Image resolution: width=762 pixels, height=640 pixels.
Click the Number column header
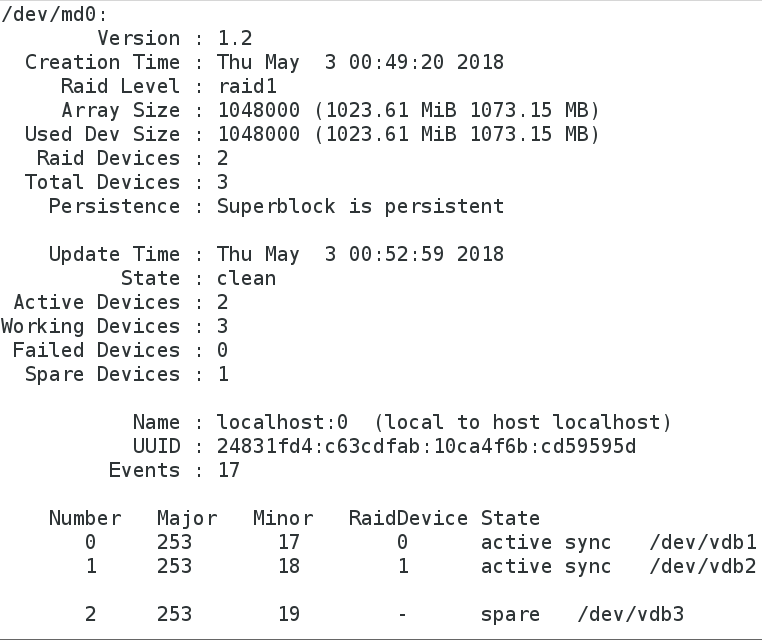pyautogui.click(x=85, y=518)
